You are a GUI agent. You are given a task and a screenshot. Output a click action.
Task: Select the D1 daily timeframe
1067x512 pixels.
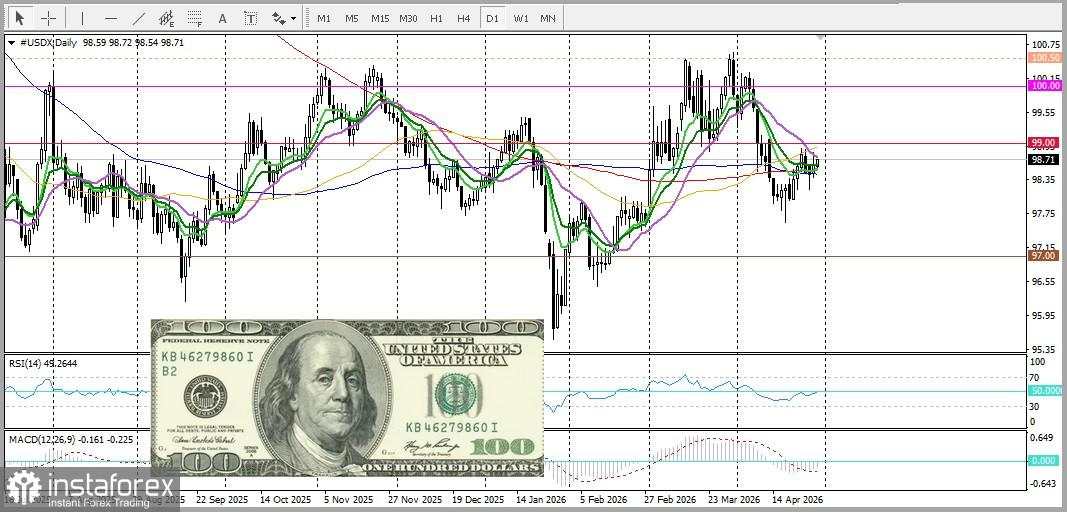(x=492, y=18)
